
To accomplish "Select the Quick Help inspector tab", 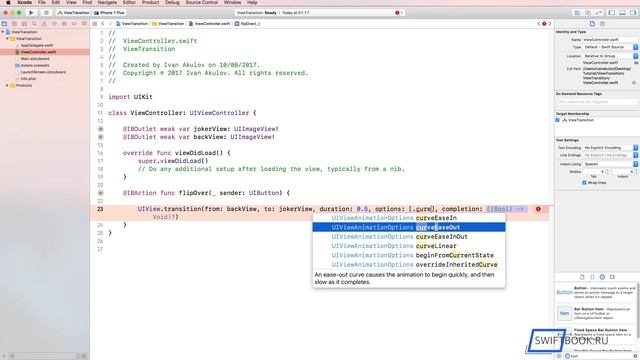I will [x=602, y=24].
